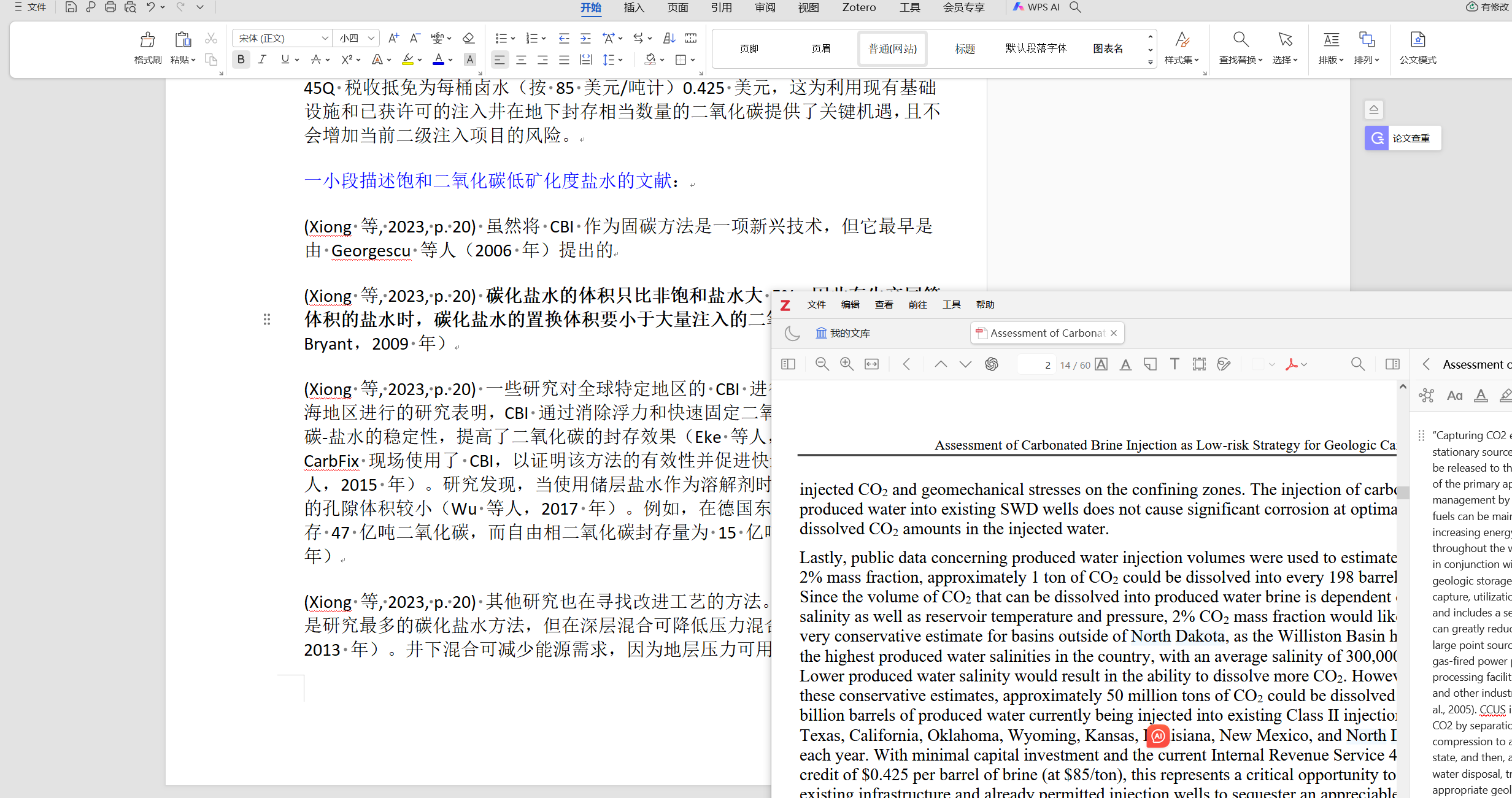Open the font size 小四 dropdown

[x=371, y=38]
